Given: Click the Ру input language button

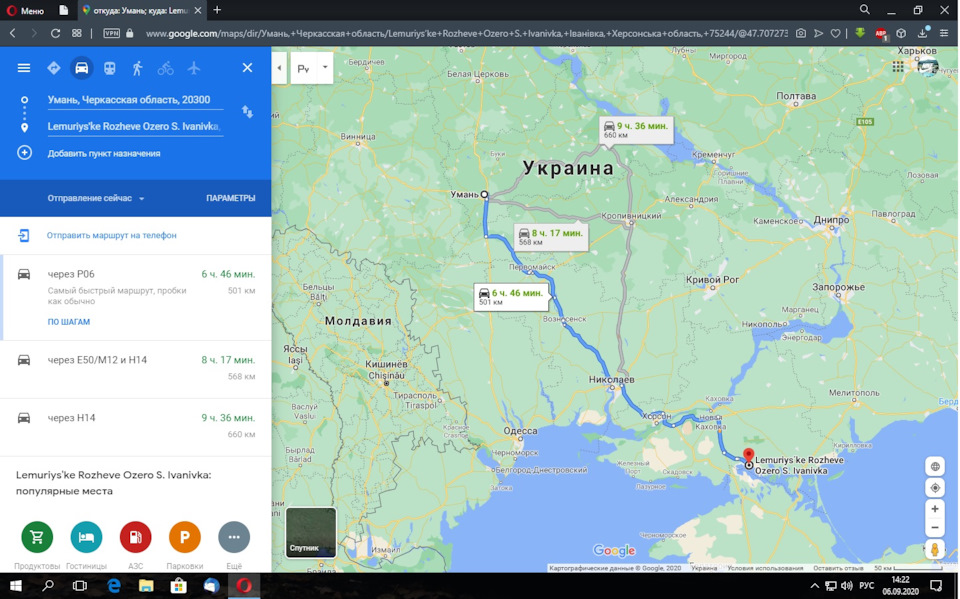Looking at the screenshot, I should (x=304, y=69).
